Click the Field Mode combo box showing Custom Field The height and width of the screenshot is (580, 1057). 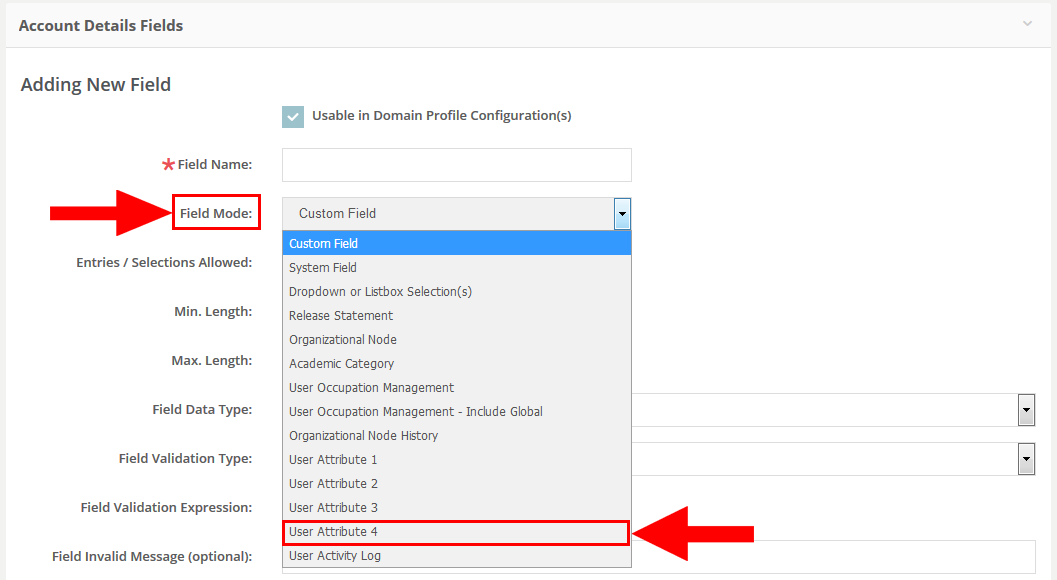pos(456,214)
